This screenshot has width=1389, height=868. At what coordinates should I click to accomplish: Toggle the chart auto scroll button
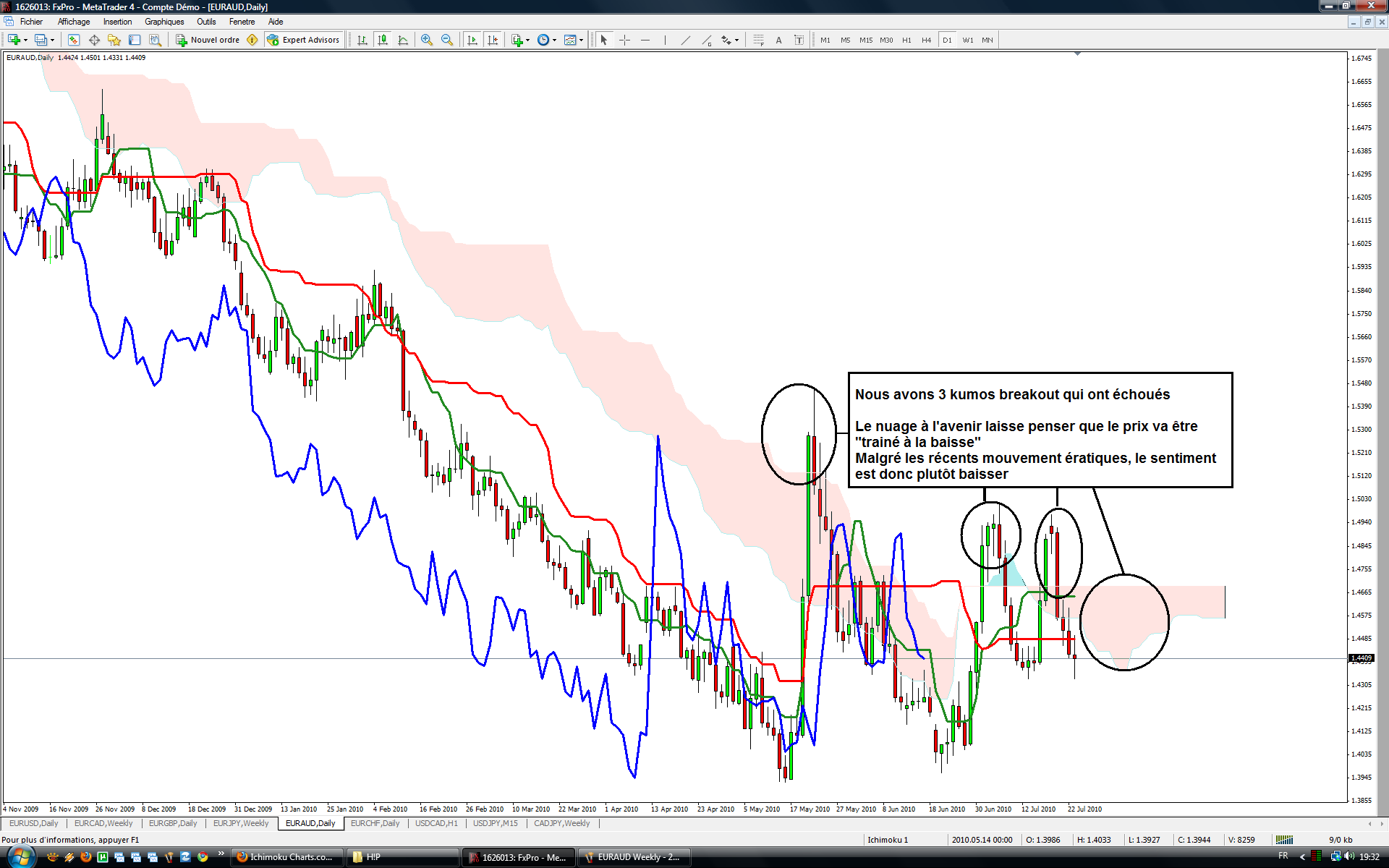tap(472, 40)
